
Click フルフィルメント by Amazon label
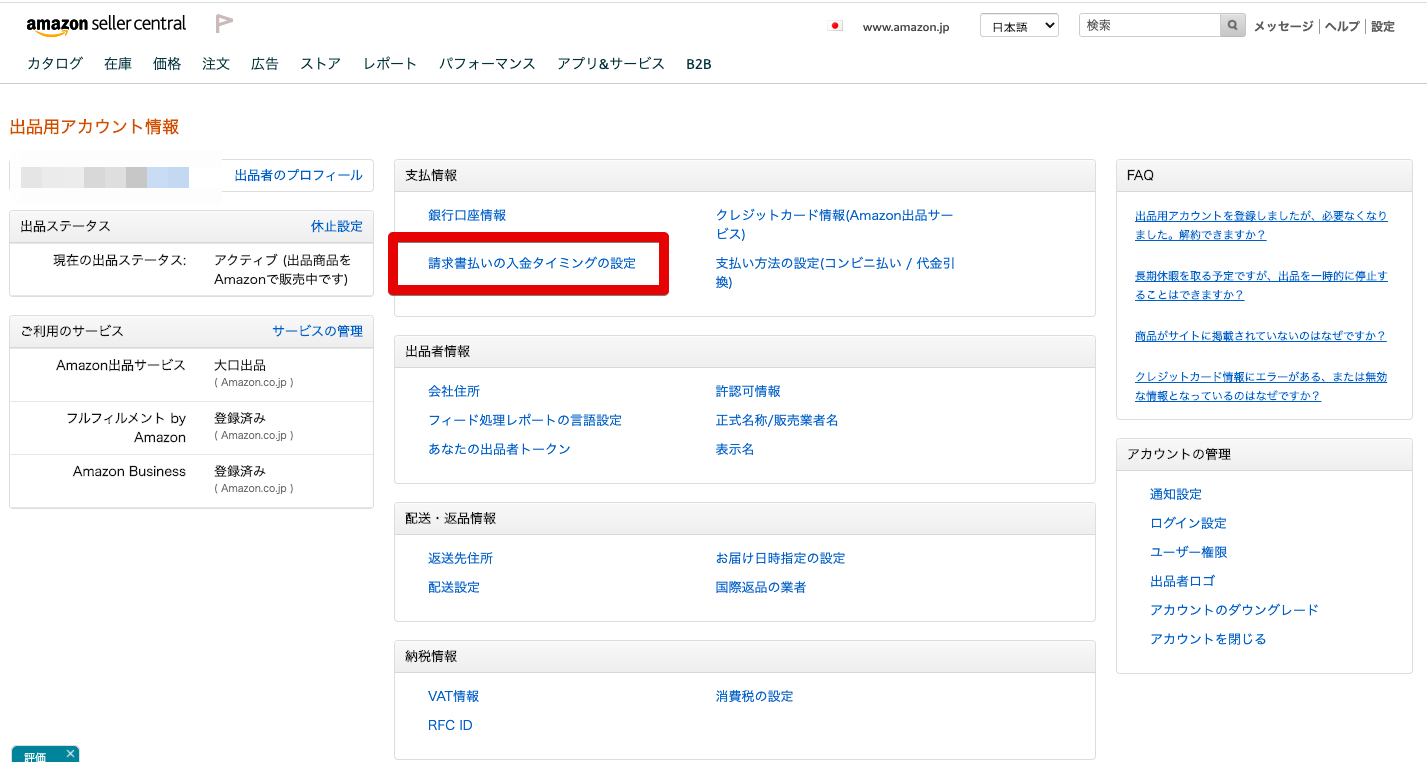click(x=126, y=427)
